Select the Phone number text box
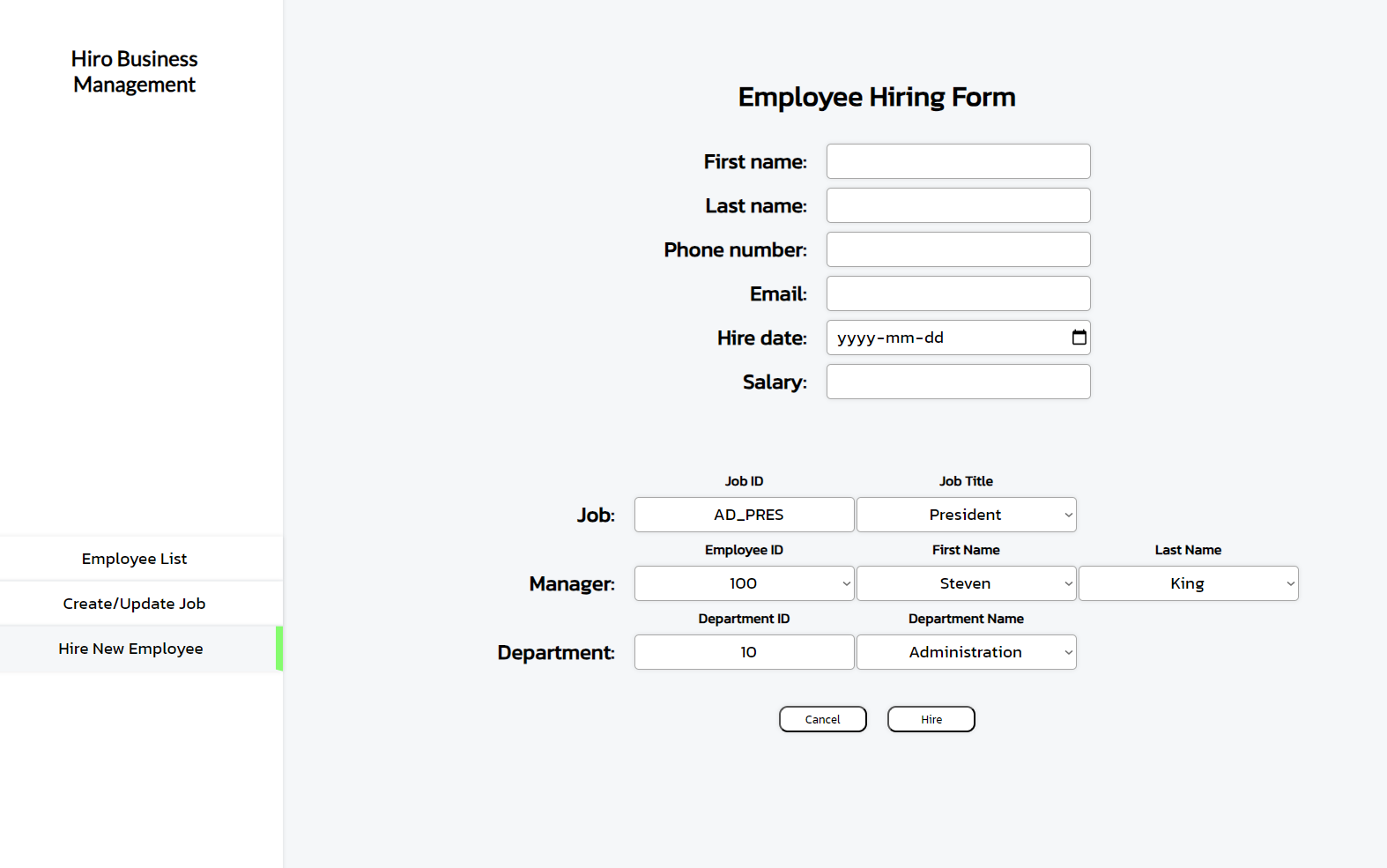The width and height of the screenshot is (1387, 868). coord(958,249)
